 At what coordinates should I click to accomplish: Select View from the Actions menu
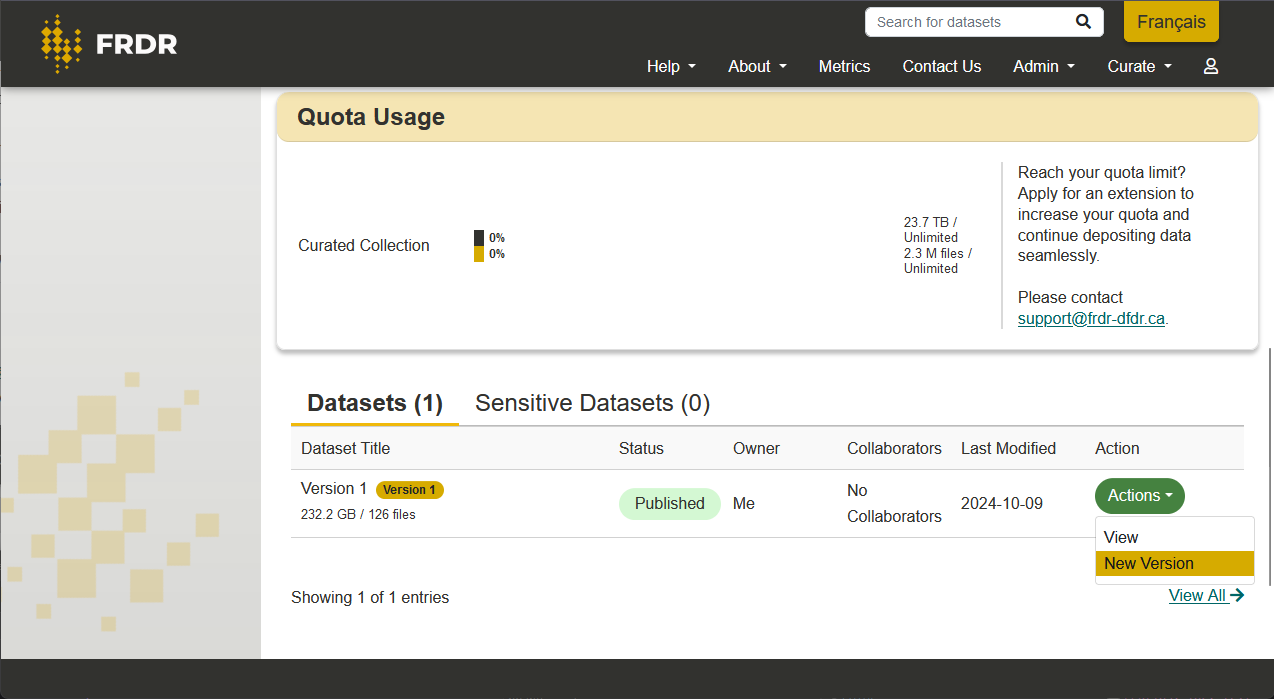pyautogui.click(x=1174, y=538)
